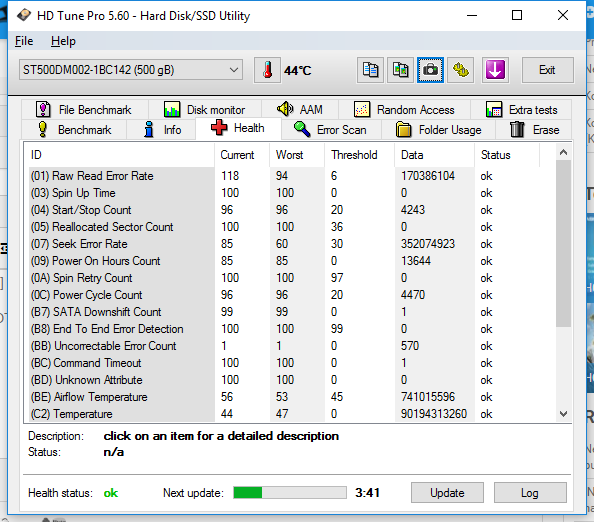Screen dimensions: 594x522
Task: Switch to the Extra tests tab
Action: point(521,109)
